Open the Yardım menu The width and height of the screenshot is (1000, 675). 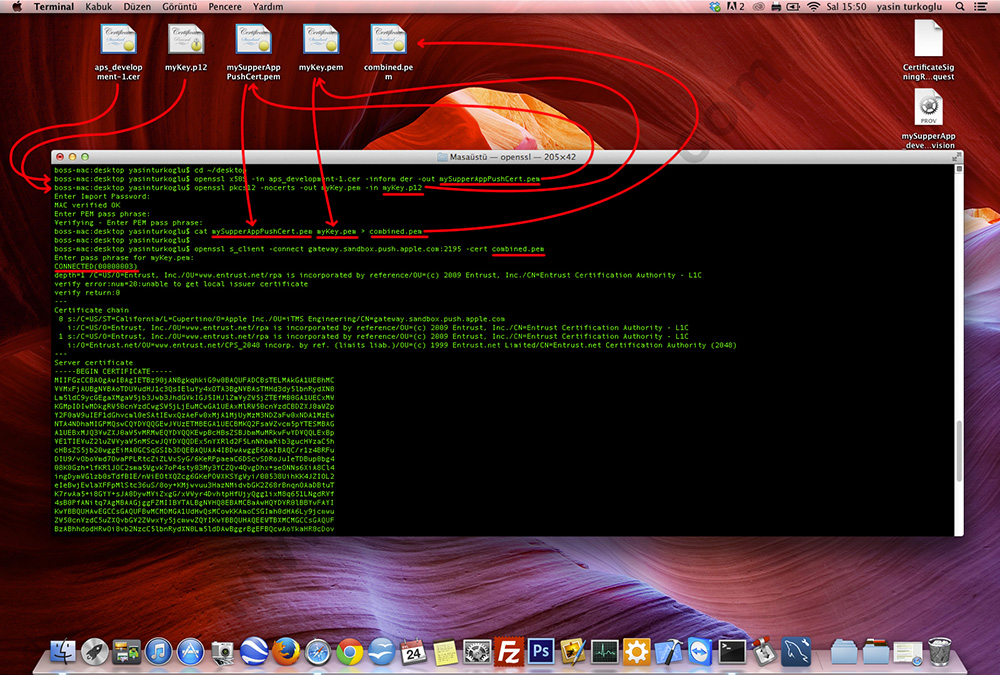pos(268,6)
